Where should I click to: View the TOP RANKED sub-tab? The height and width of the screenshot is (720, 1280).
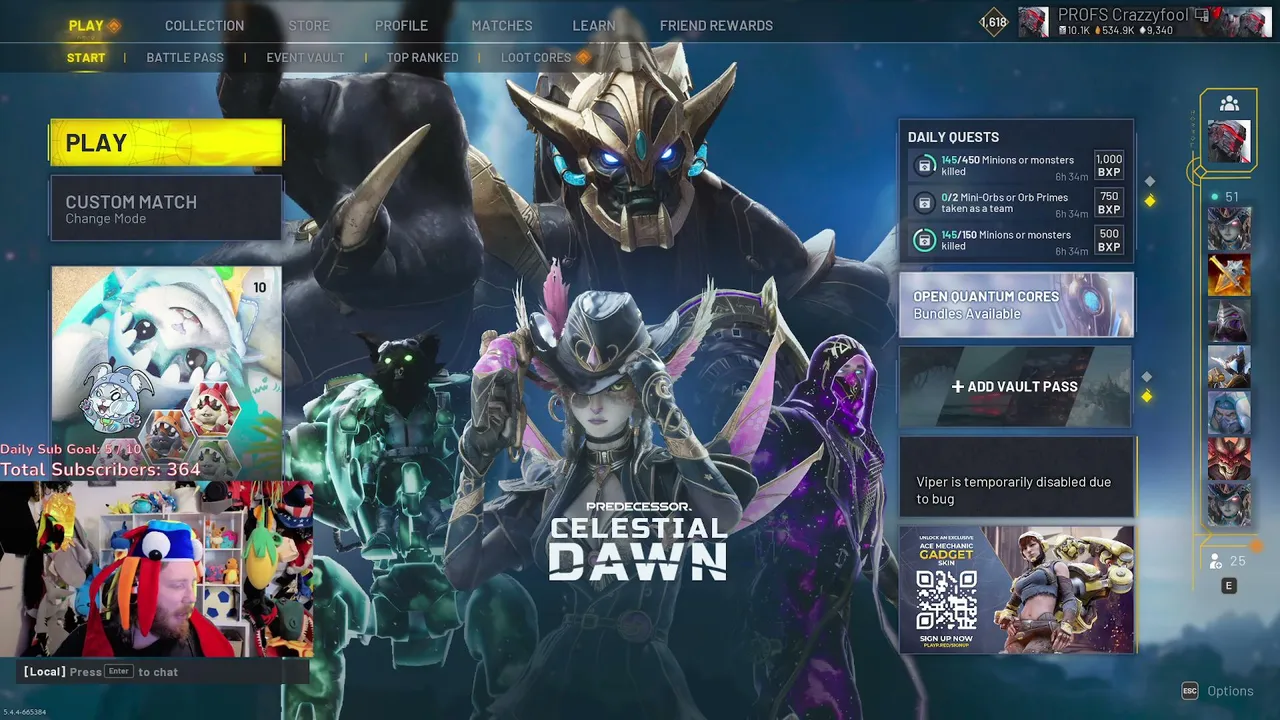423,57
